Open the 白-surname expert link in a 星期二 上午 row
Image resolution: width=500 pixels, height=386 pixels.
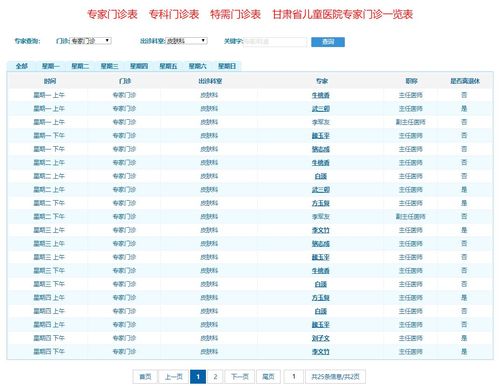321,176
